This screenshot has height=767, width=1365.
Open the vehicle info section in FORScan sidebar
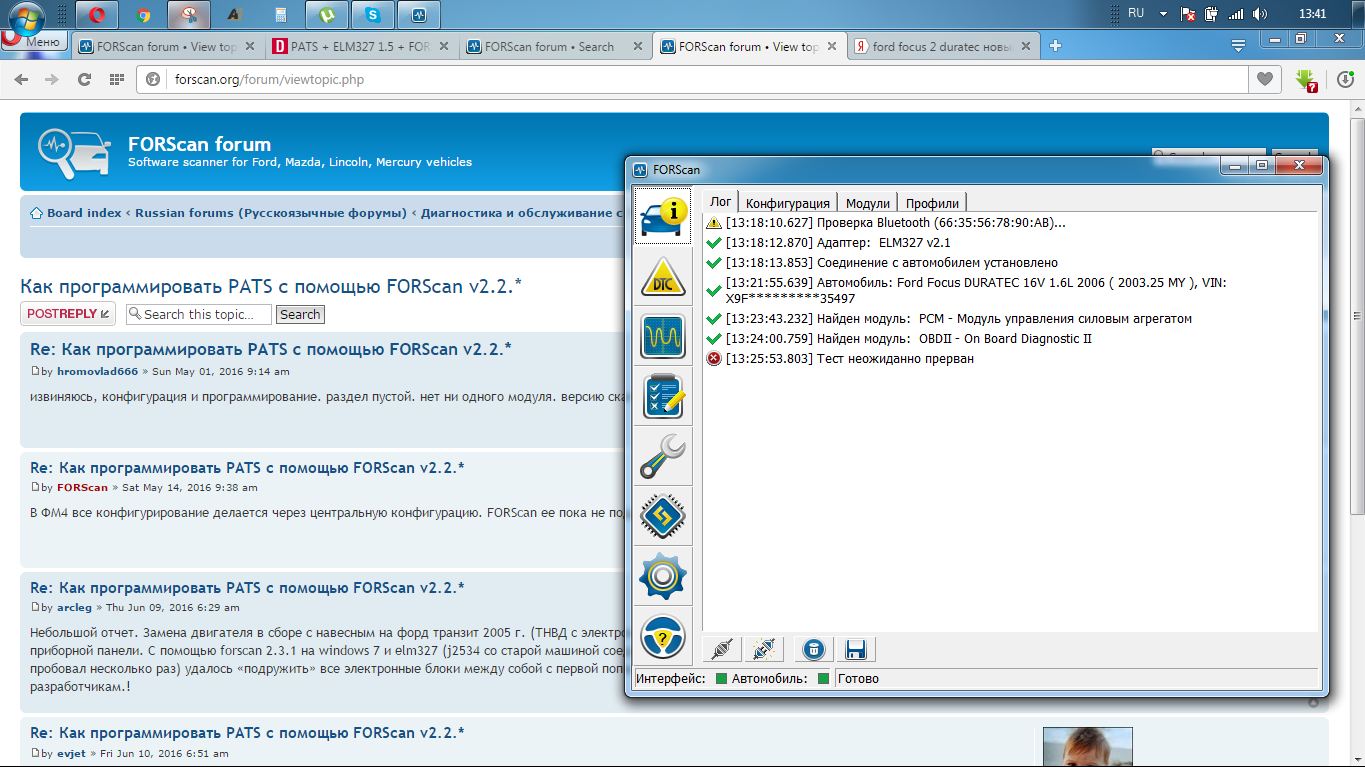(x=663, y=215)
